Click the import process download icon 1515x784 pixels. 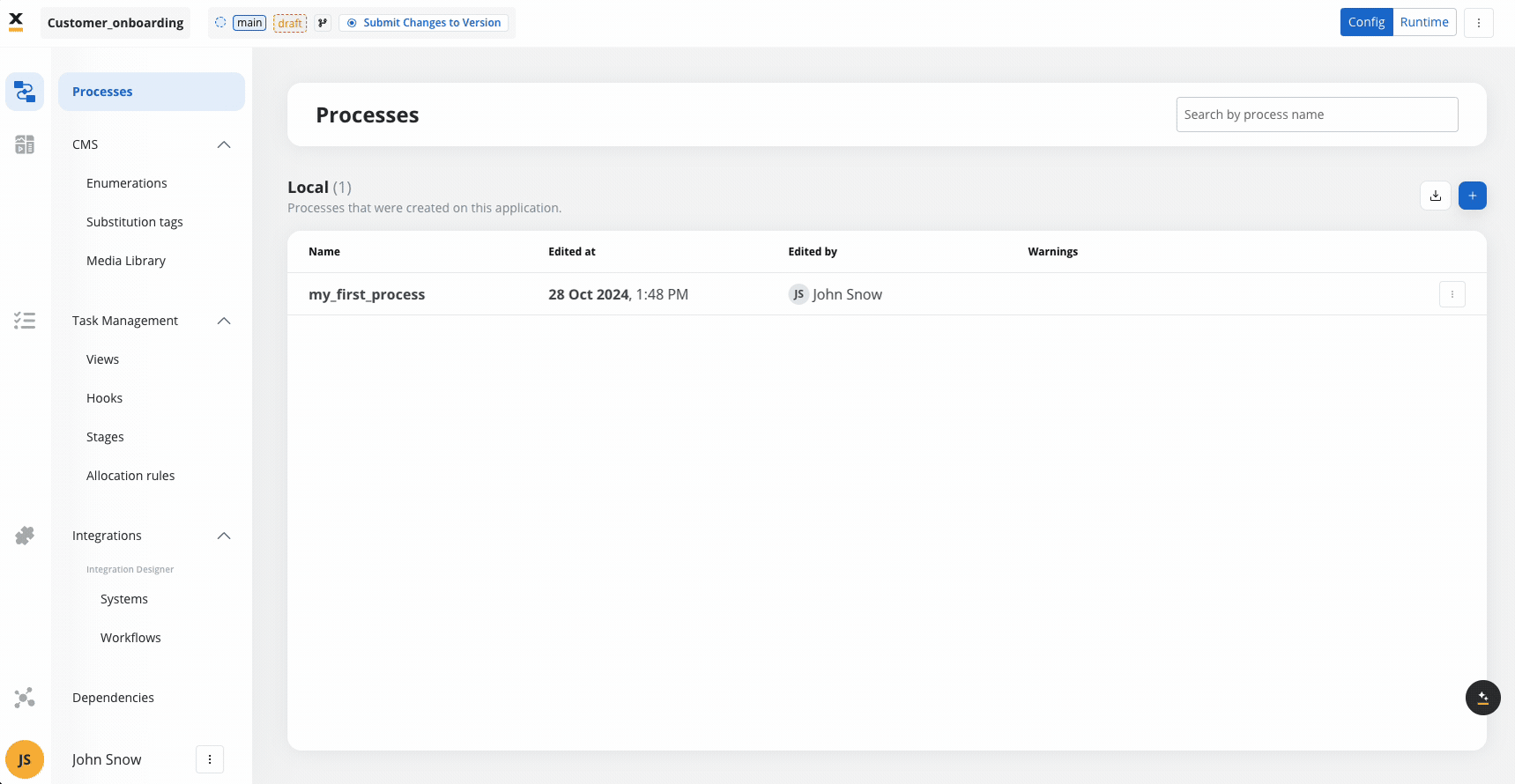coord(1436,196)
